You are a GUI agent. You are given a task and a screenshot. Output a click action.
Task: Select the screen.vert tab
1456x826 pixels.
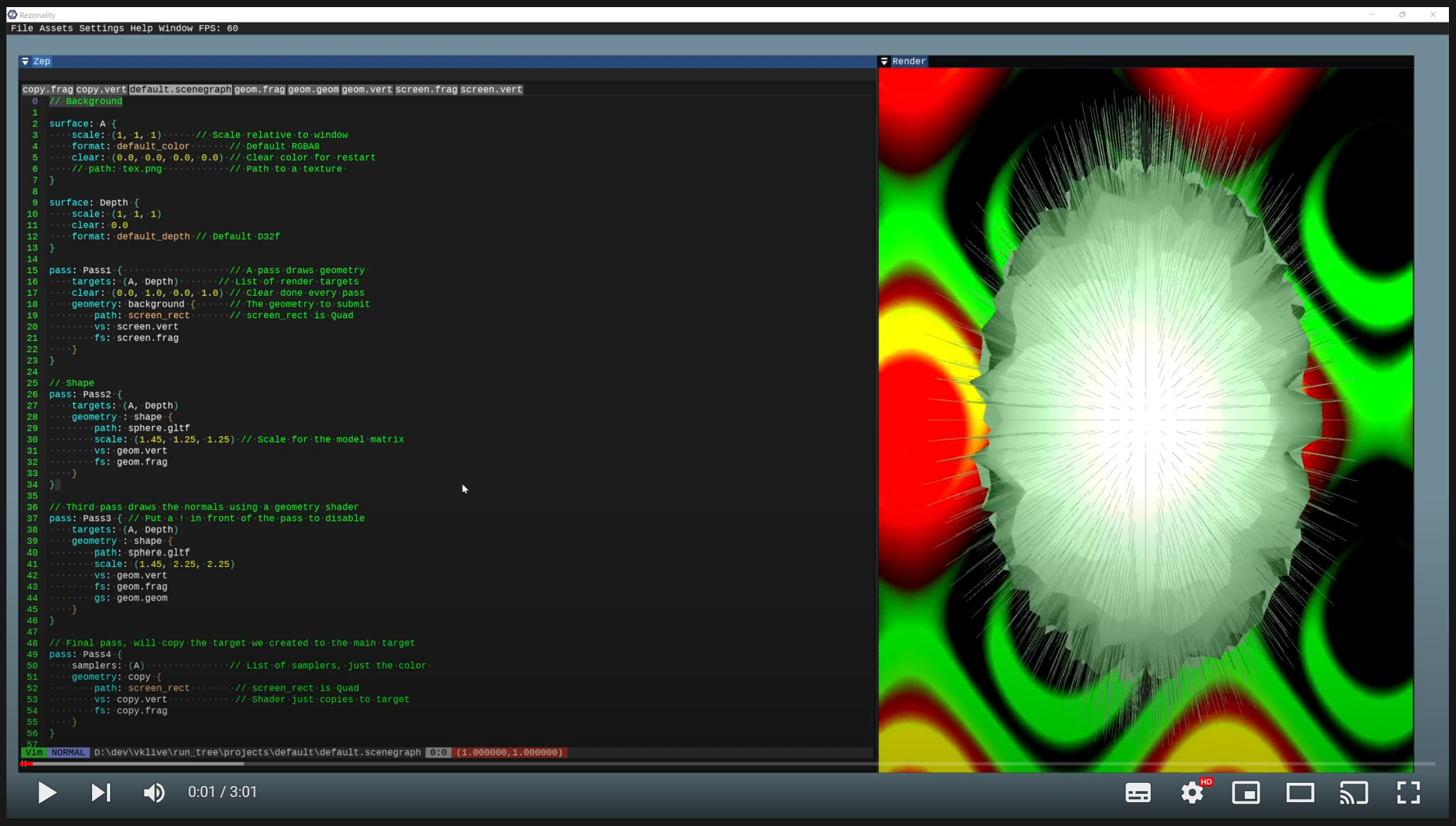coord(491,90)
